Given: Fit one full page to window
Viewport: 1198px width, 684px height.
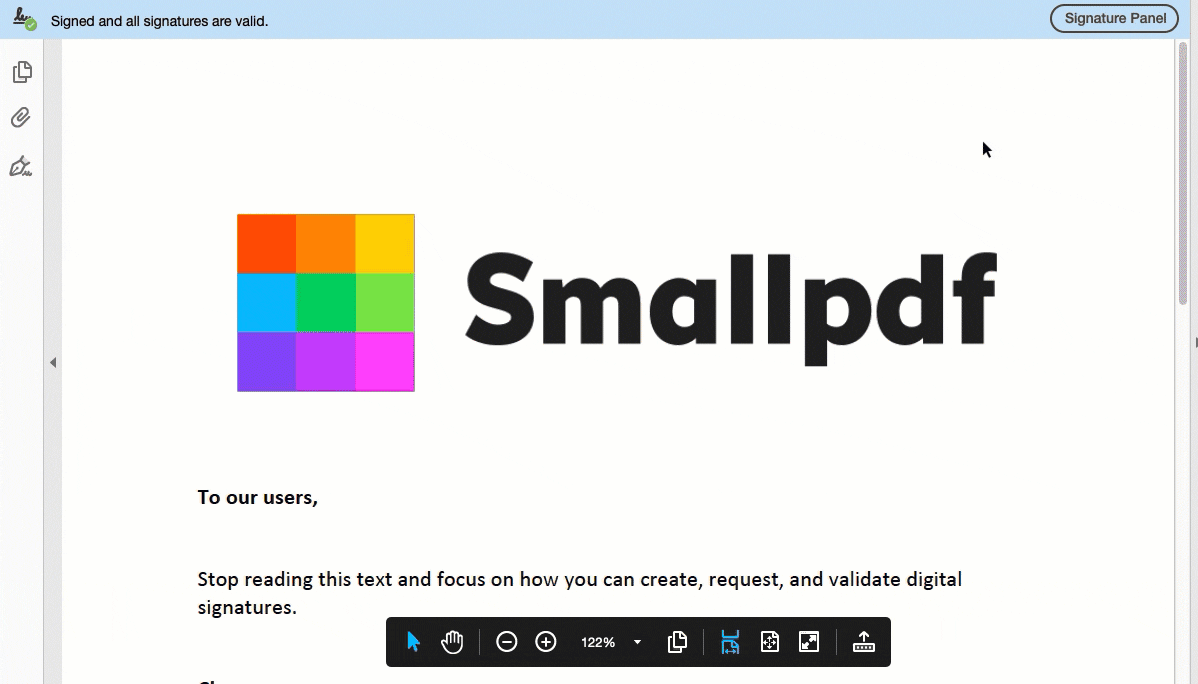Looking at the screenshot, I should [769, 642].
